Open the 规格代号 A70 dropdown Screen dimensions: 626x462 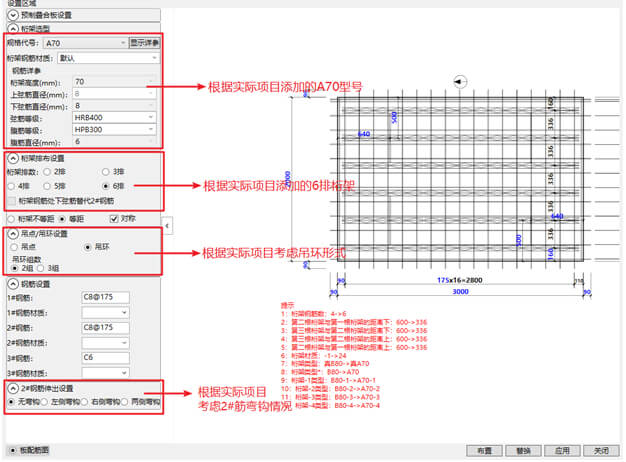(x=85, y=43)
